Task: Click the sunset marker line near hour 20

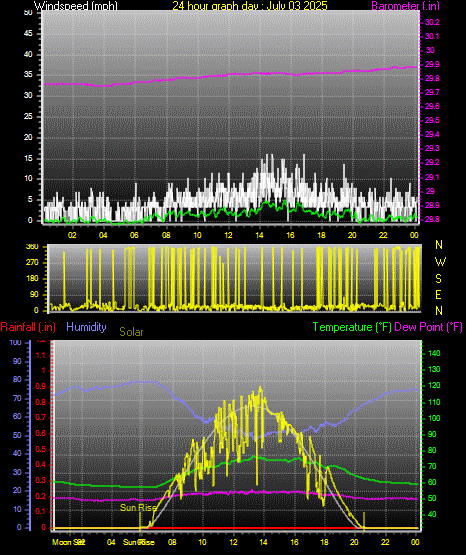Action: click(x=364, y=520)
